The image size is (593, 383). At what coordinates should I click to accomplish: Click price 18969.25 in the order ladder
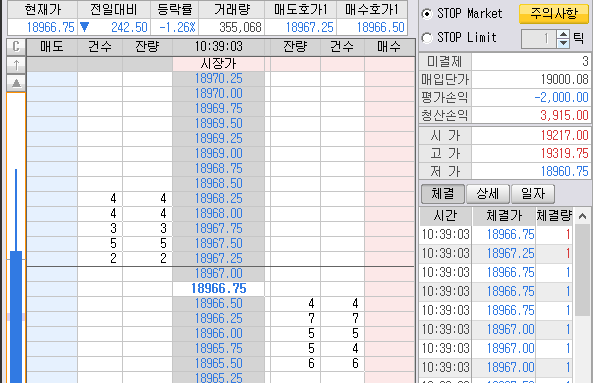[218, 139]
